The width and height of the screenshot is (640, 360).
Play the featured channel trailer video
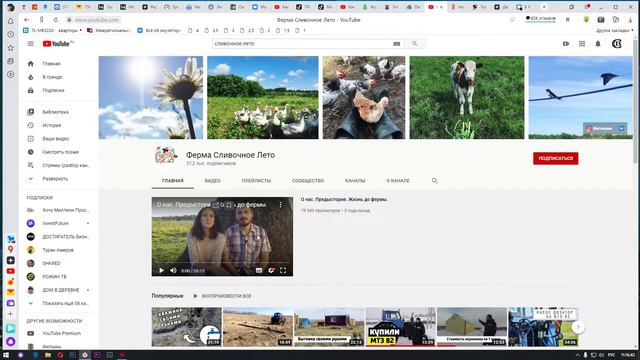coord(161,270)
